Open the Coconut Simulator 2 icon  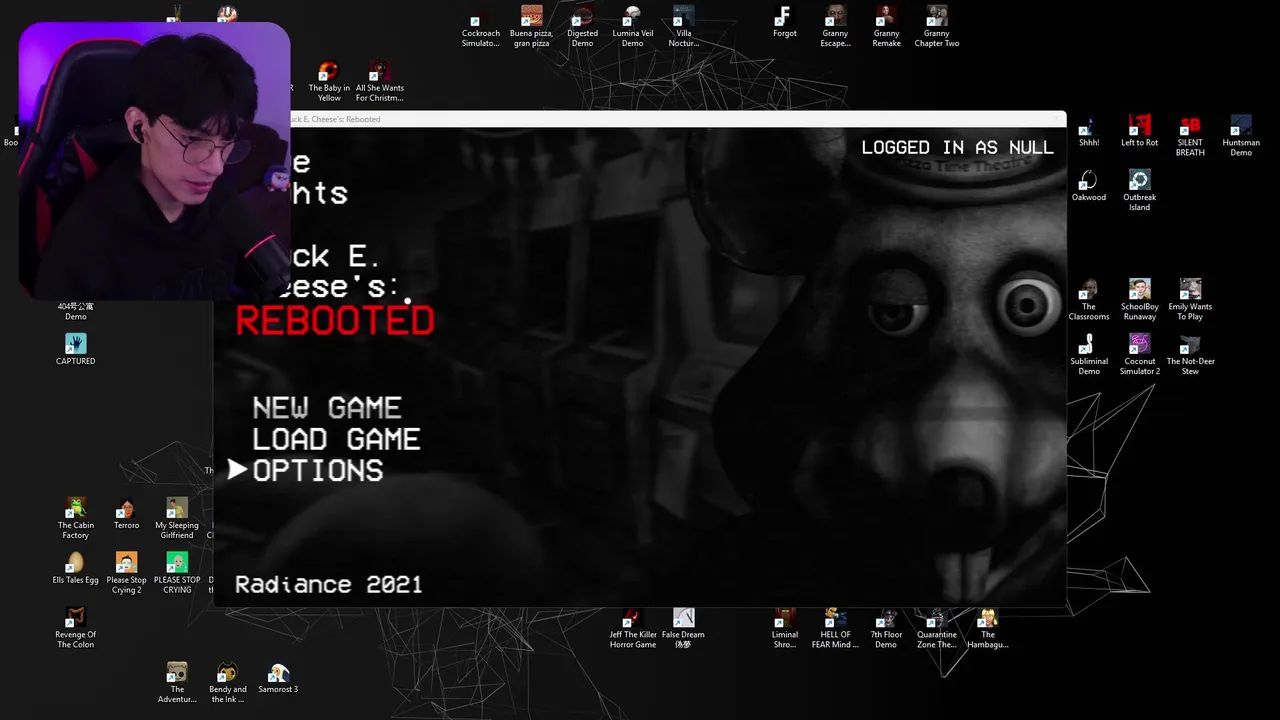pyautogui.click(x=1139, y=355)
